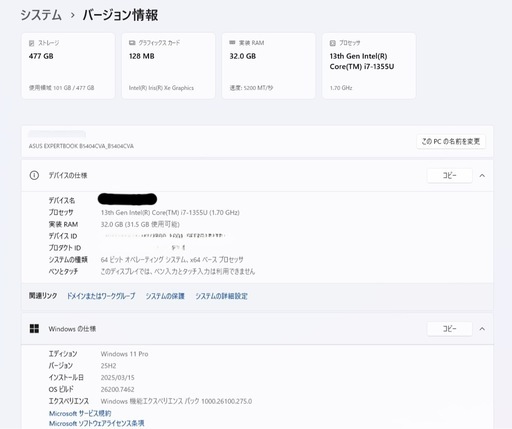Click the エクスペリエンス label
Viewport: 512px width, 429px height.
pos(69,401)
